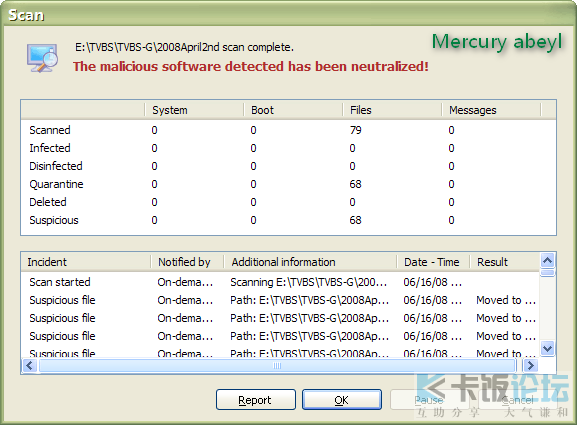Click the Messages column header

click(491, 110)
